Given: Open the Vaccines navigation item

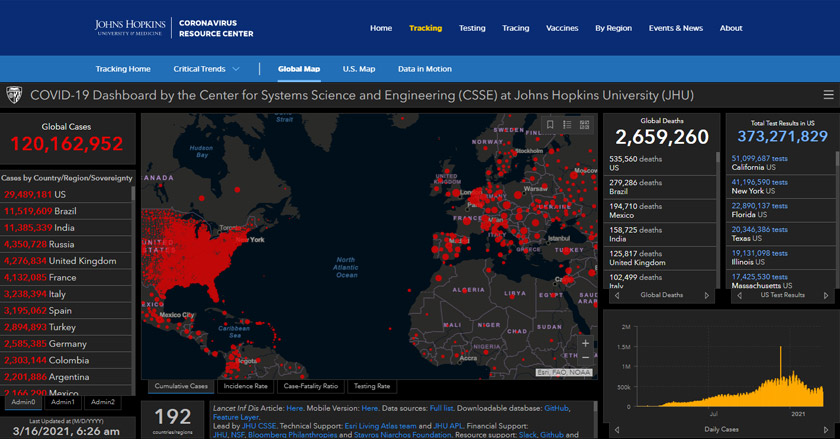Looking at the screenshot, I should tap(562, 28).
